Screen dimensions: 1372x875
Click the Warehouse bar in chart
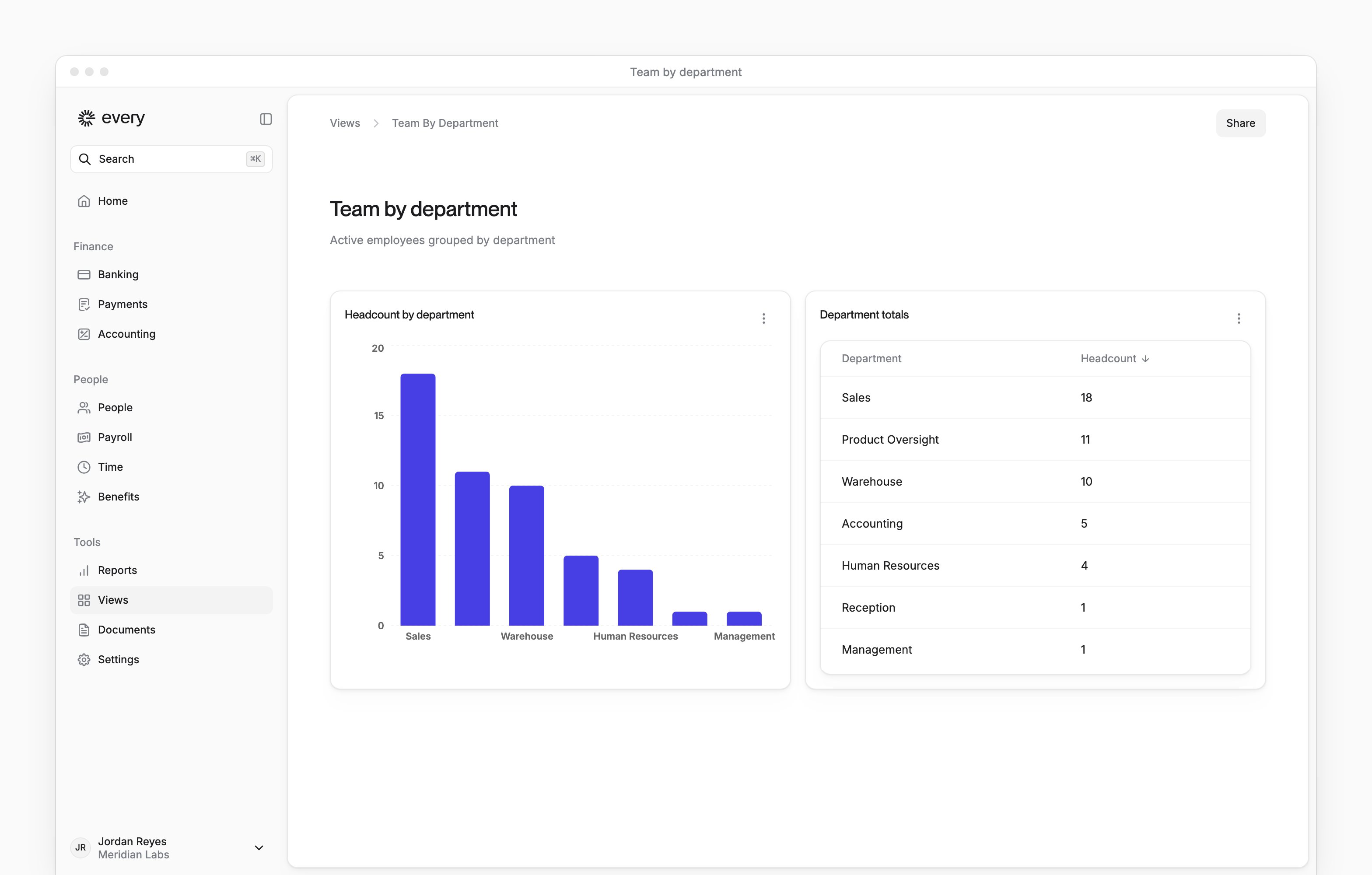coord(526,556)
